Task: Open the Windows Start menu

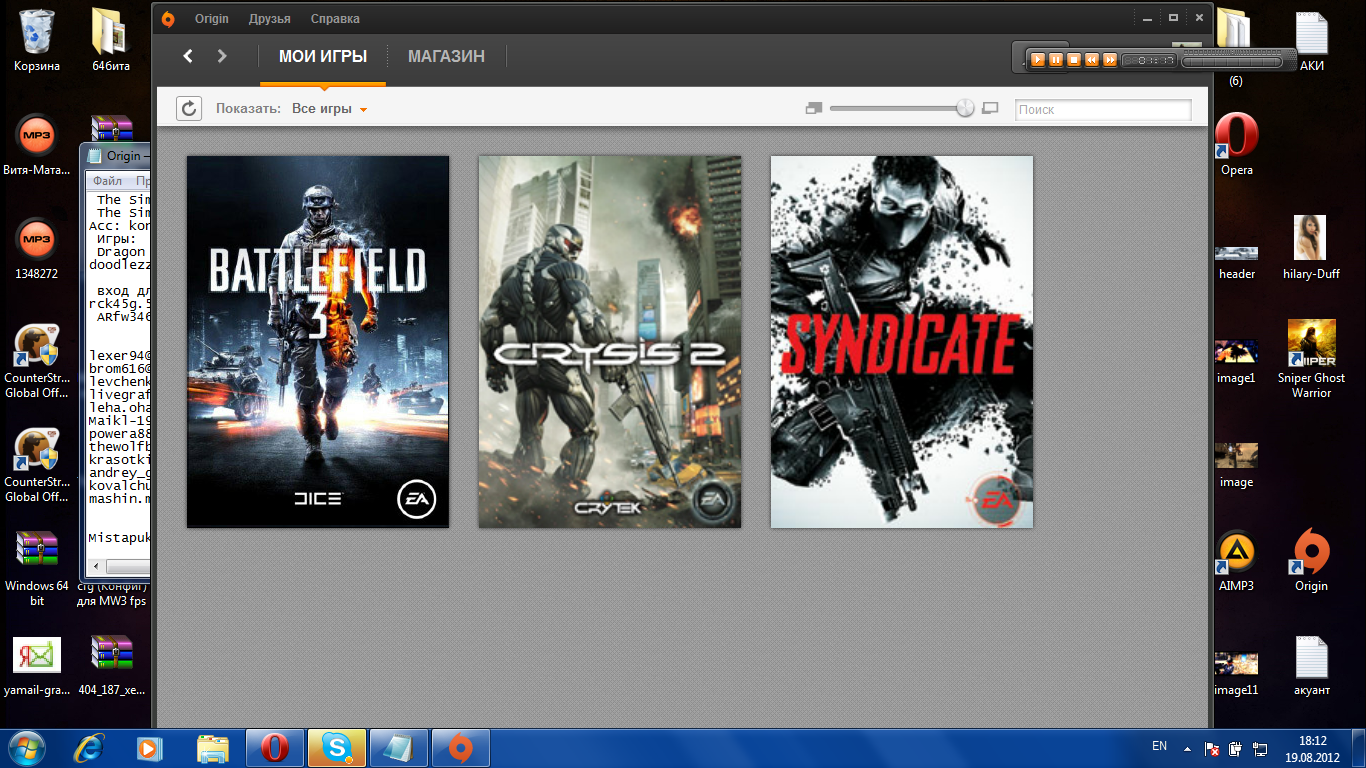Action: [x=28, y=748]
